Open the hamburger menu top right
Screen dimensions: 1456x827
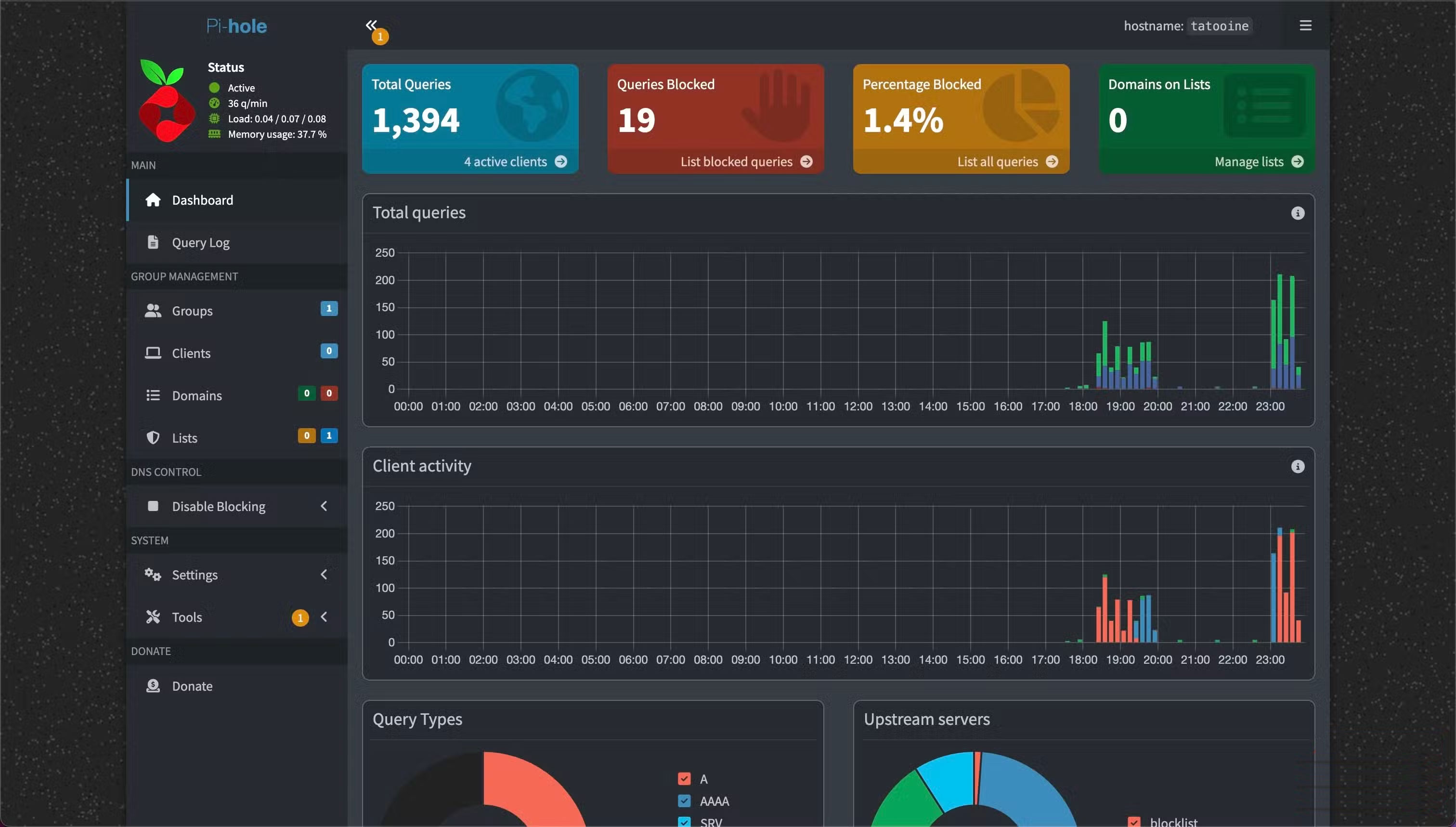(1305, 25)
